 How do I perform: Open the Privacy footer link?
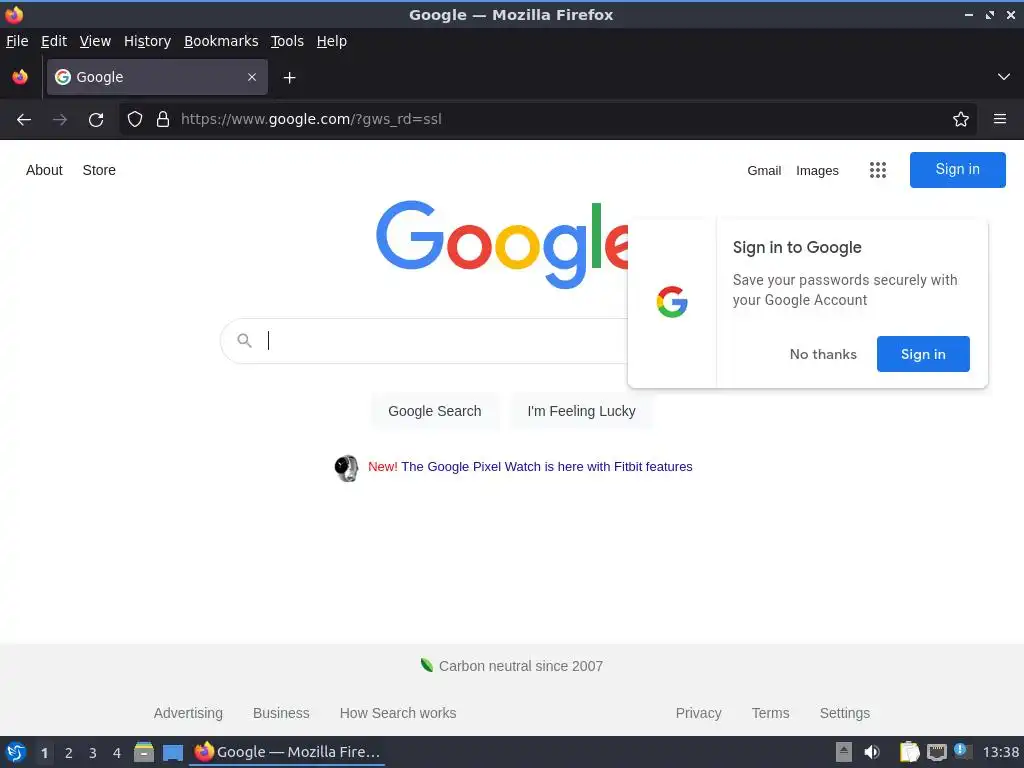tap(698, 713)
